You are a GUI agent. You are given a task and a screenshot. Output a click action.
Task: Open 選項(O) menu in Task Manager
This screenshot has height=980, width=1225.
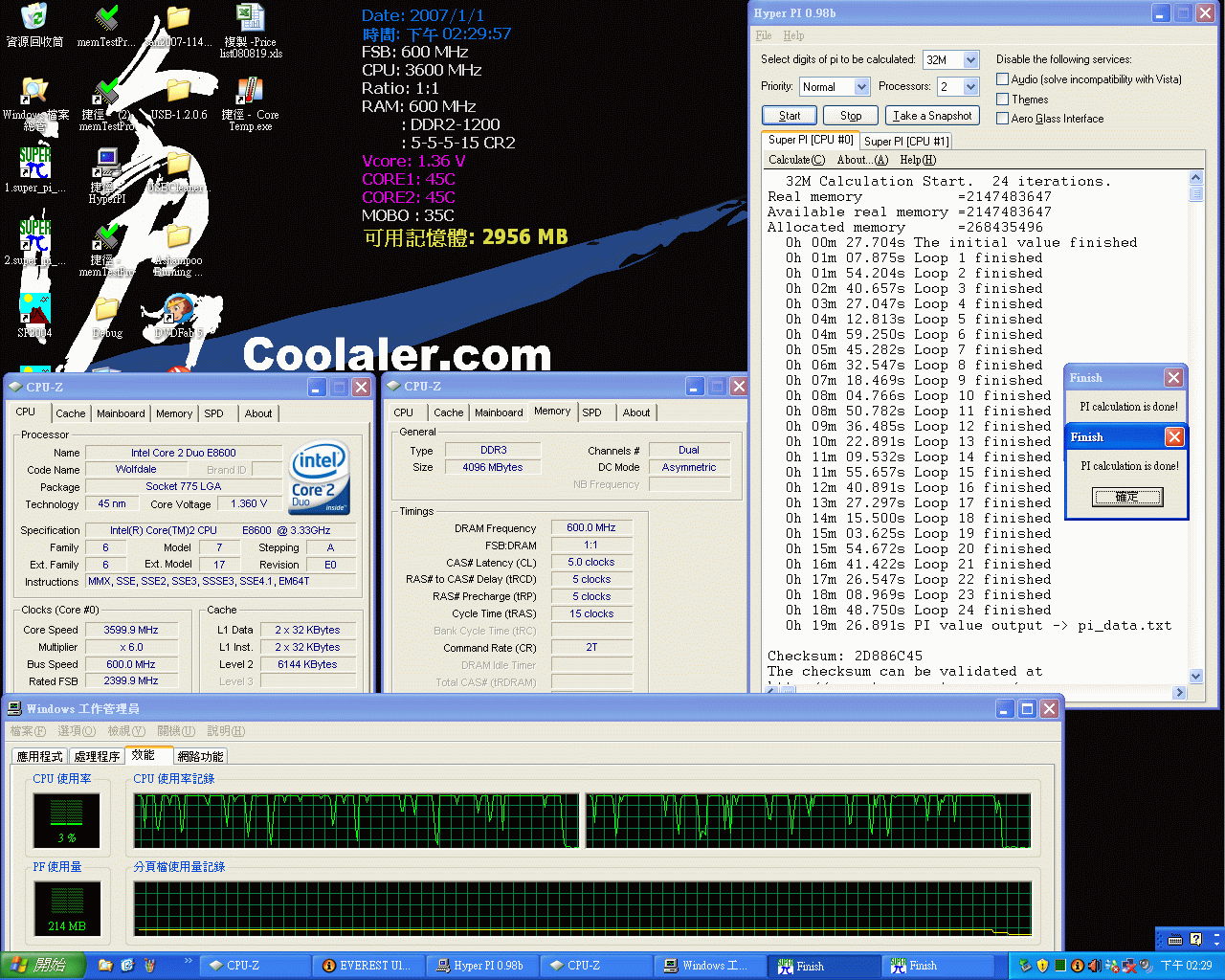click(x=77, y=731)
